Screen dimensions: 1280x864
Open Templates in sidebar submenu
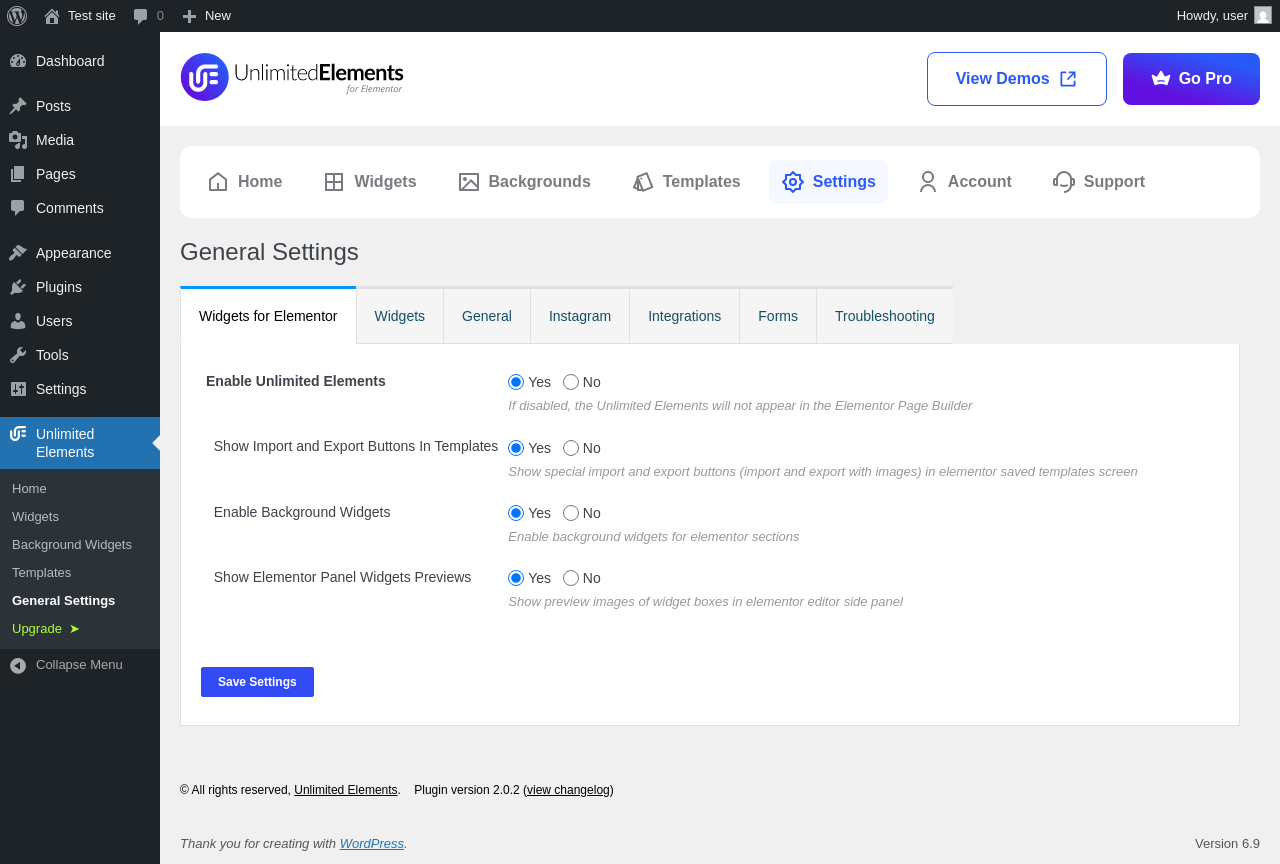(42, 573)
